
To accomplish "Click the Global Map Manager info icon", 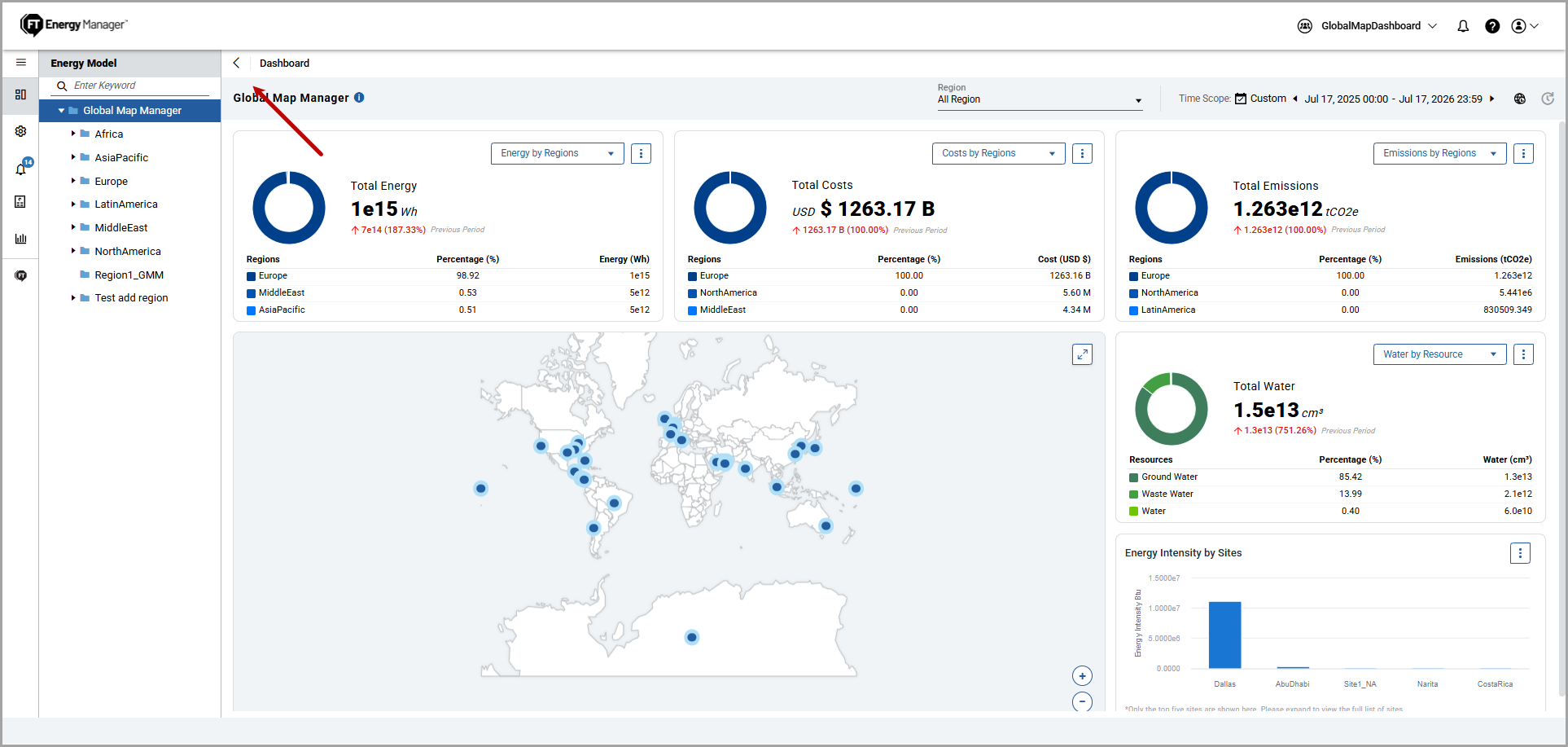I will 359,98.
